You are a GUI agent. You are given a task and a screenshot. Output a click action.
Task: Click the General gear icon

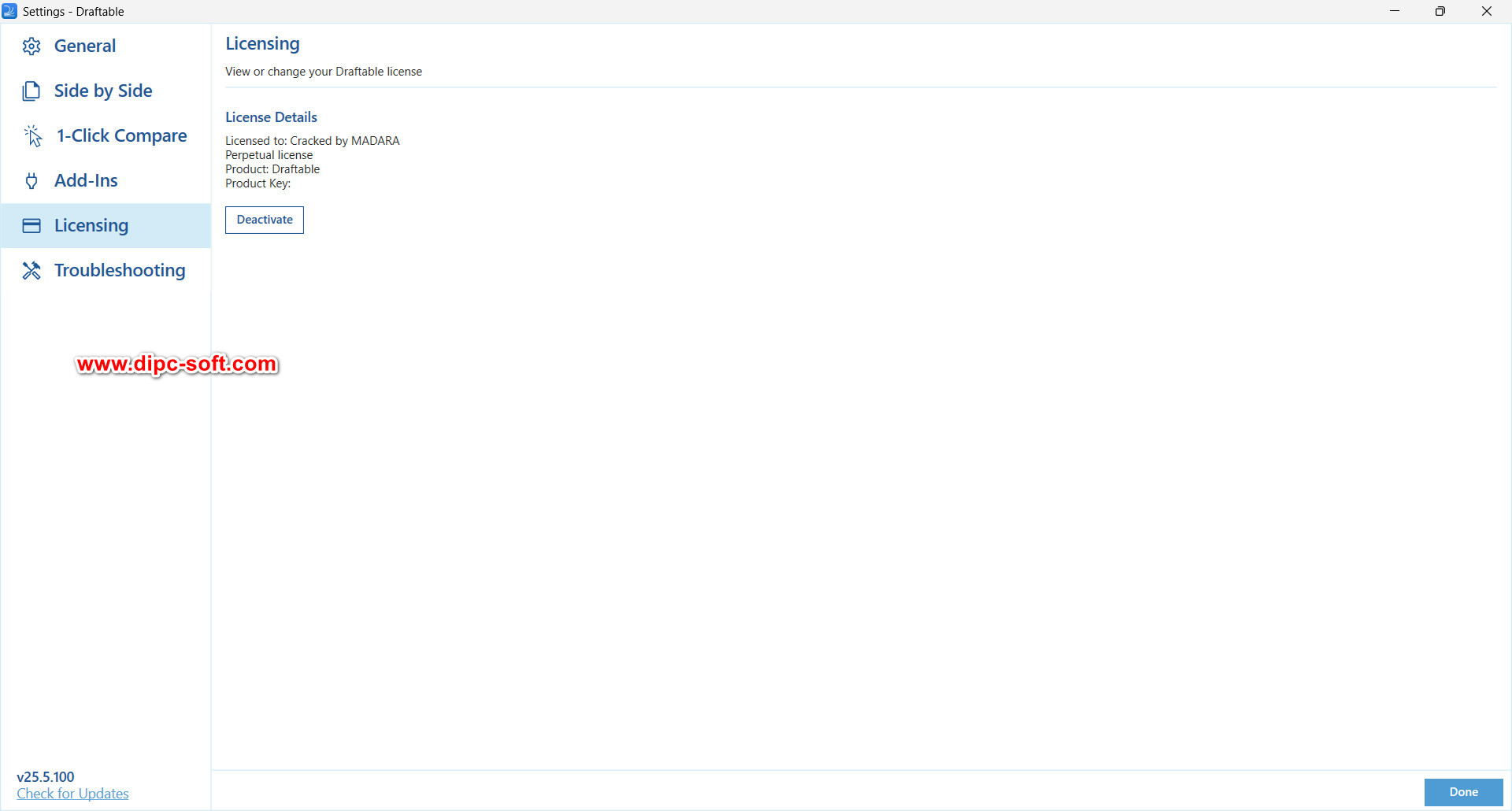(31, 46)
